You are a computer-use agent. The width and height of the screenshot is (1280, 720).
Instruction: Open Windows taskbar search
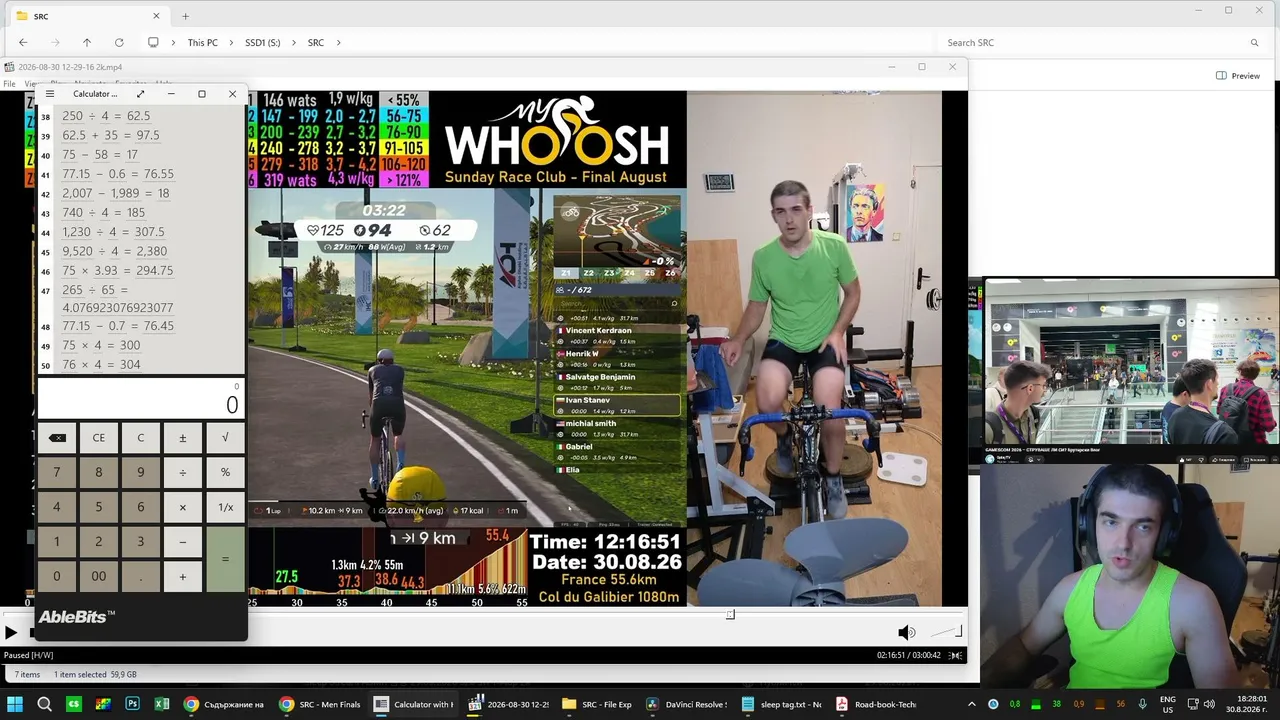click(x=44, y=704)
